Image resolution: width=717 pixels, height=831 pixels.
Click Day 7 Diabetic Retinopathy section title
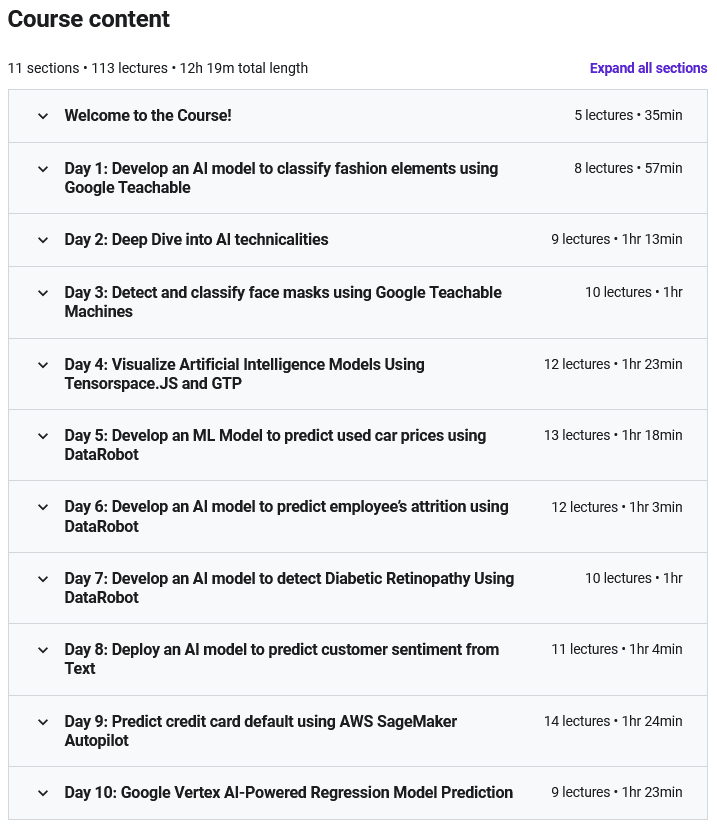[x=289, y=588]
